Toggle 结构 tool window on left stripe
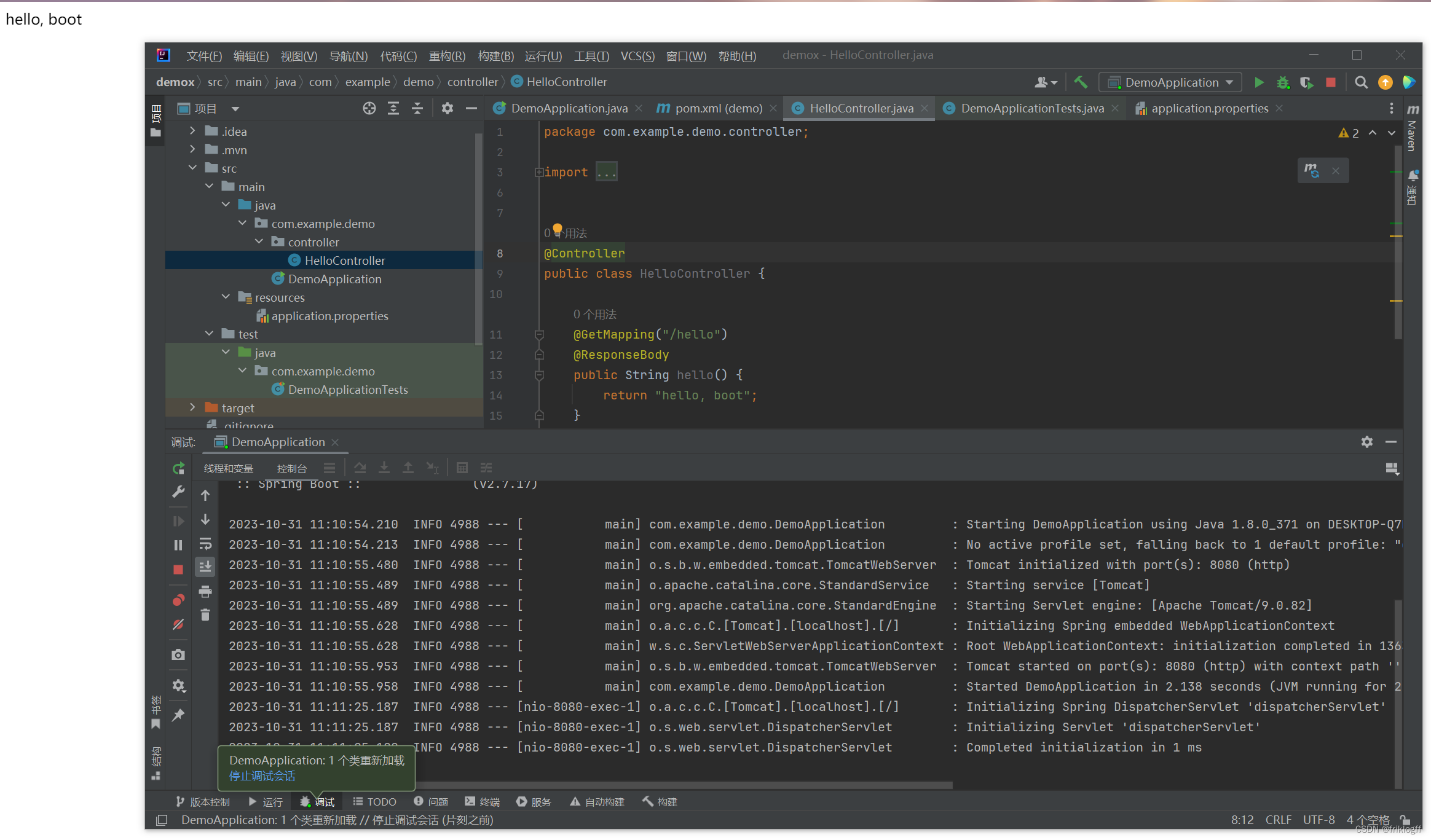This screenshot has height=840, width=1431. coord(156,764)
